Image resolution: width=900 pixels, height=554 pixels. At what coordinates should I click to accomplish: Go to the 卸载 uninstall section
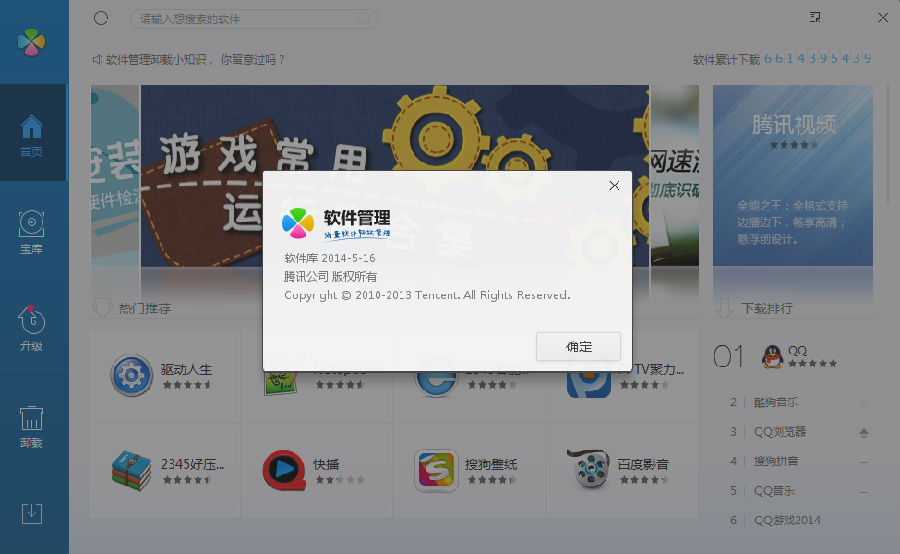32,425
